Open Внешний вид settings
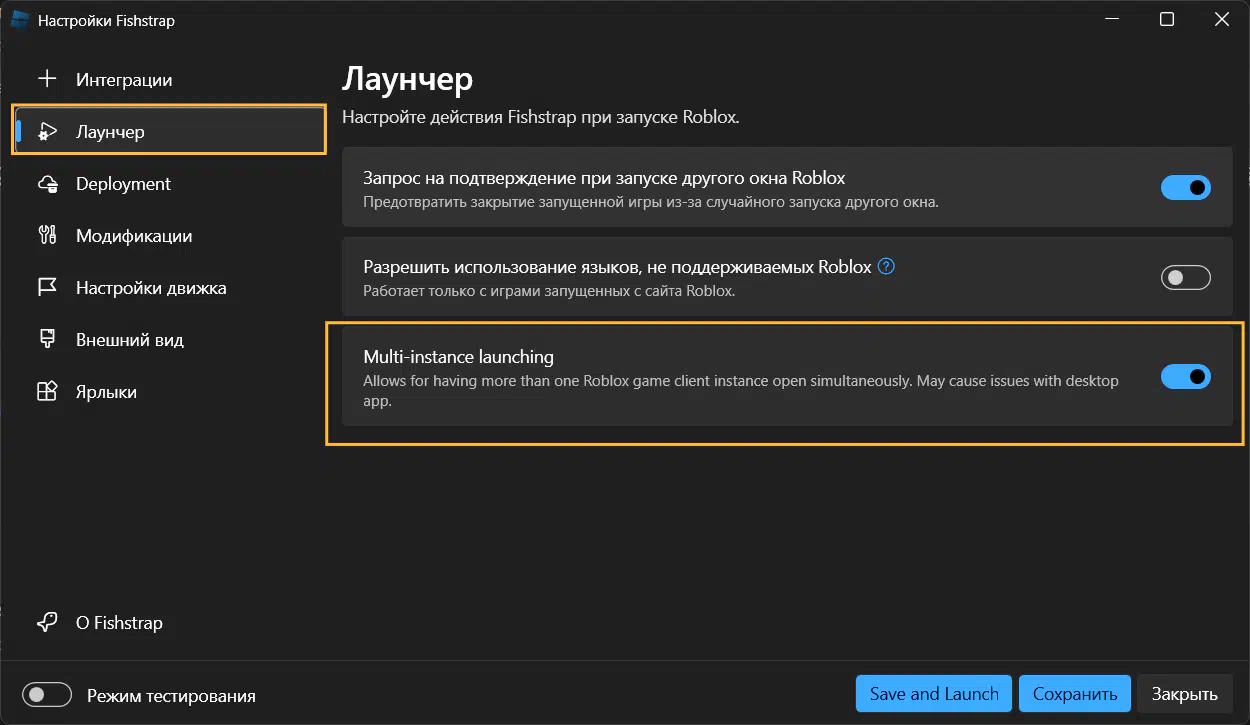1250x725 pixels. point(168,340)
